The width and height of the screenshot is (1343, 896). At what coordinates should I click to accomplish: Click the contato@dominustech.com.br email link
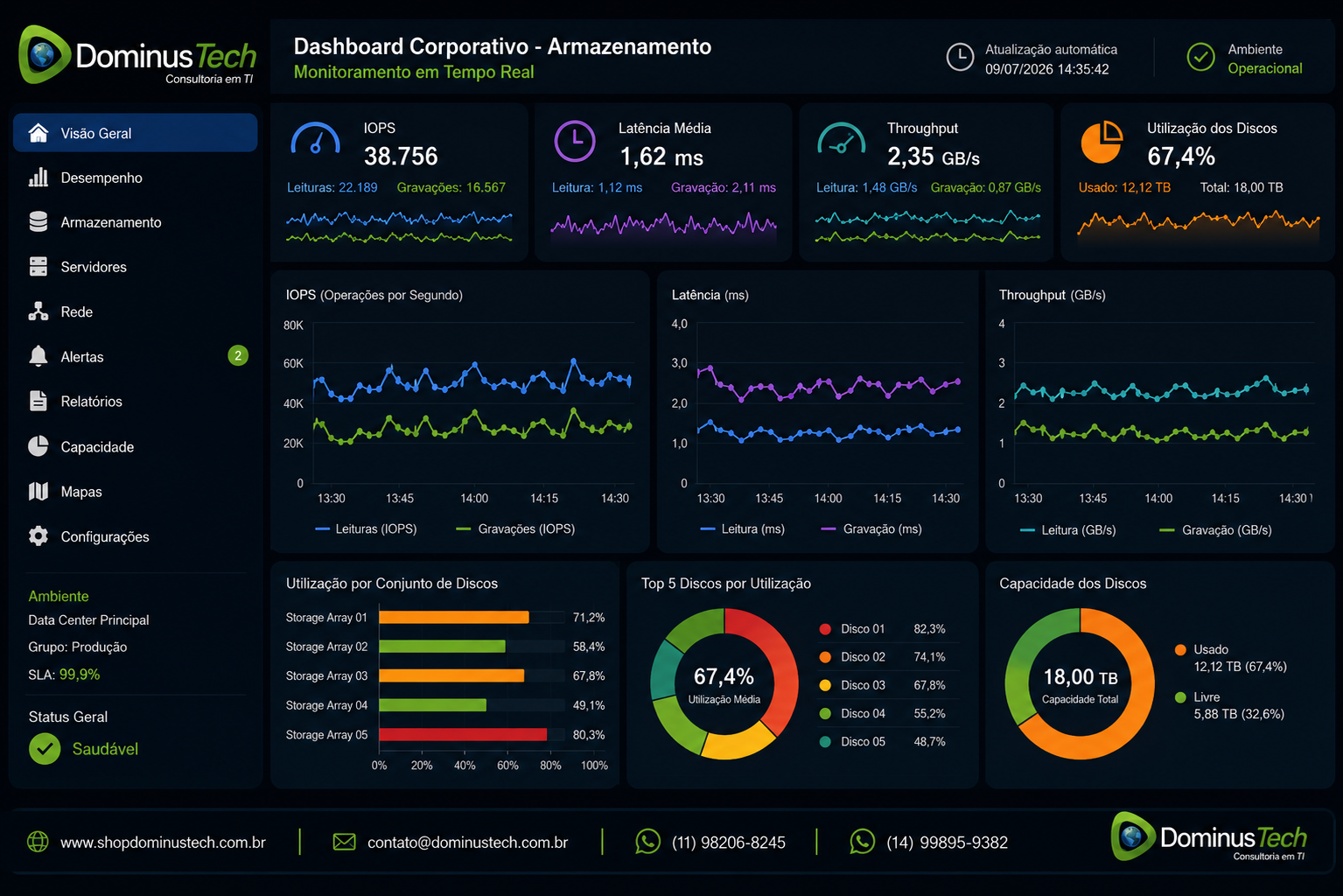click(x=467, y=843)
